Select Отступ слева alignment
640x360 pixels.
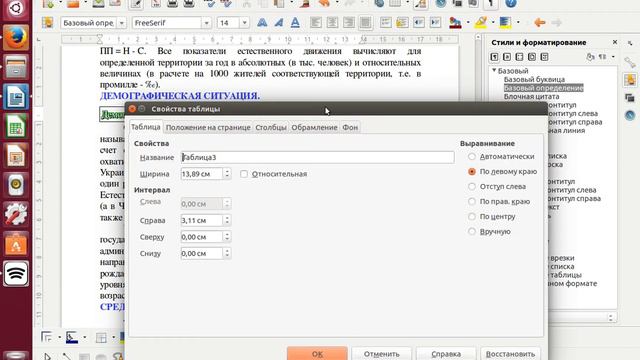click(497, 187)
